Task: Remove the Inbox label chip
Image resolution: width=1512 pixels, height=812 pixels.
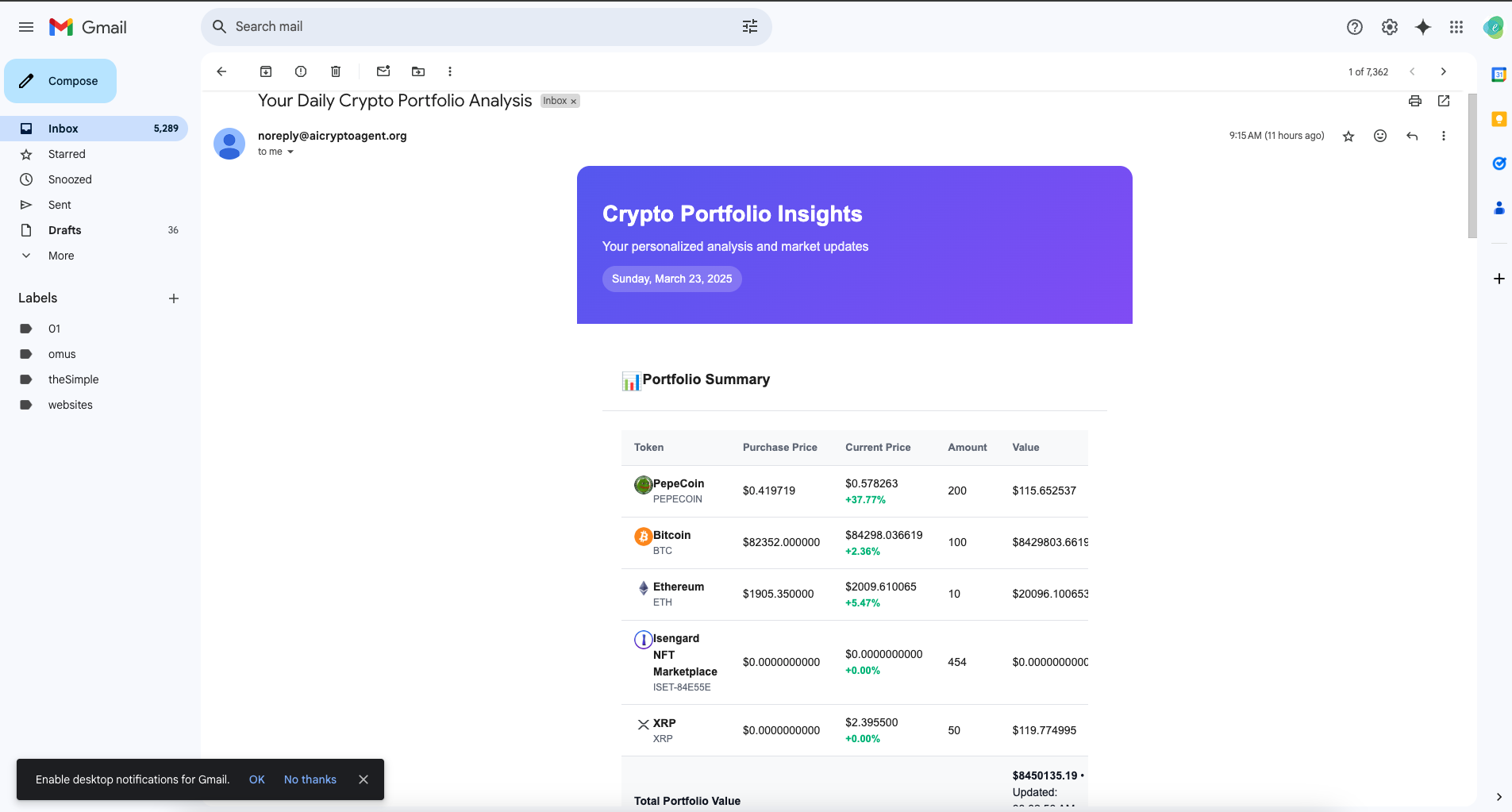Action: (574, 102)
